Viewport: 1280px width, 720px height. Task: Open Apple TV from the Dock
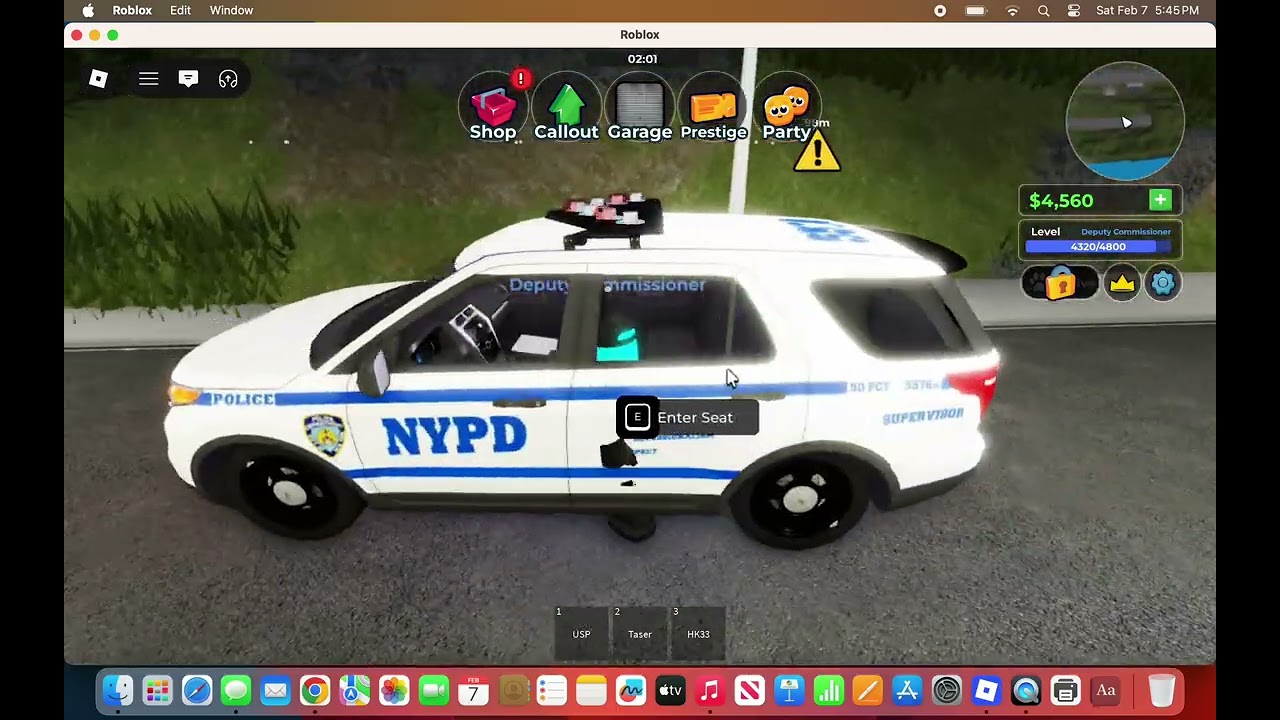[671, 690]
